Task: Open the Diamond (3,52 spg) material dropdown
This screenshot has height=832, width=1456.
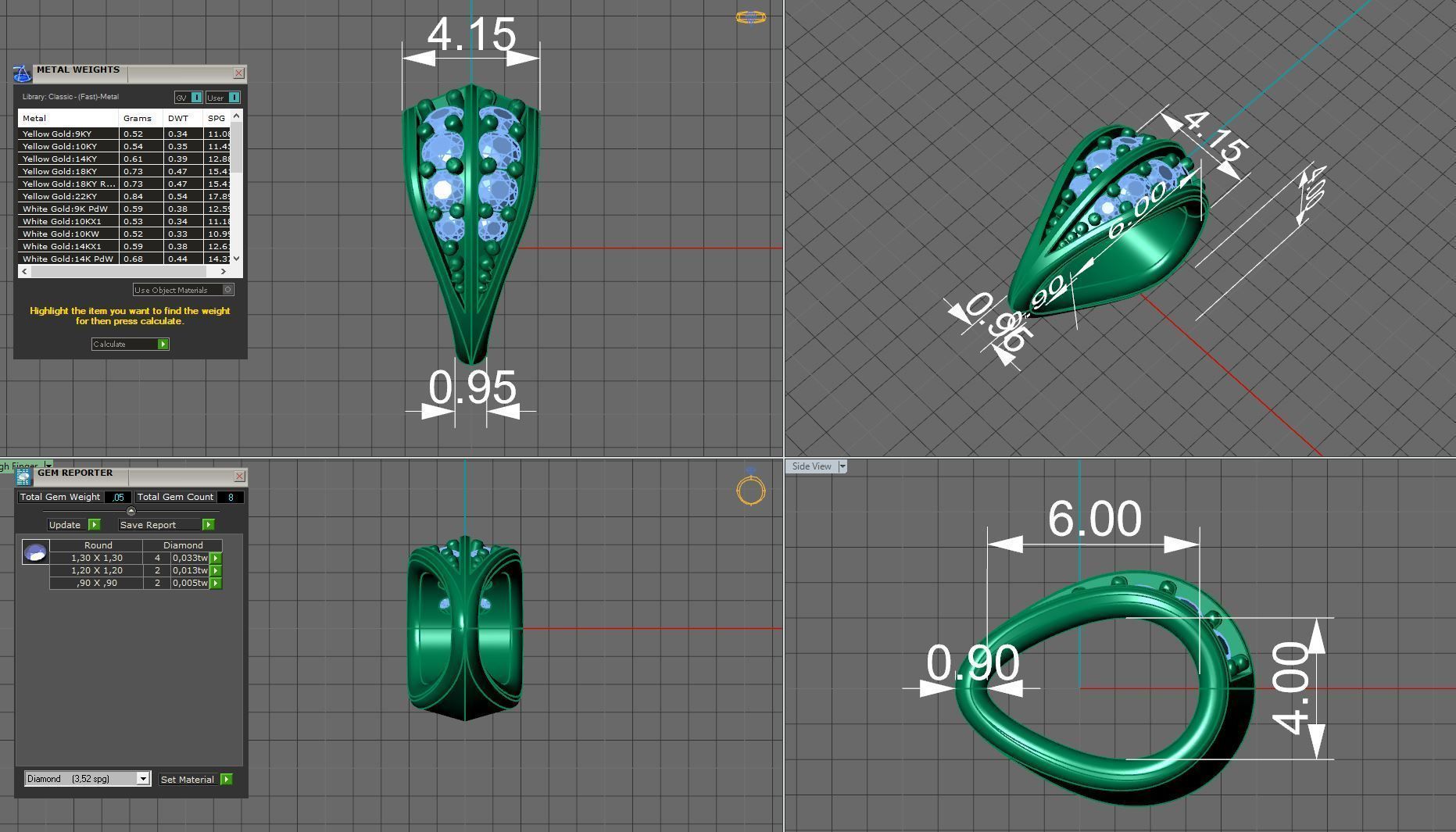Action: click(x=143, y=779)
